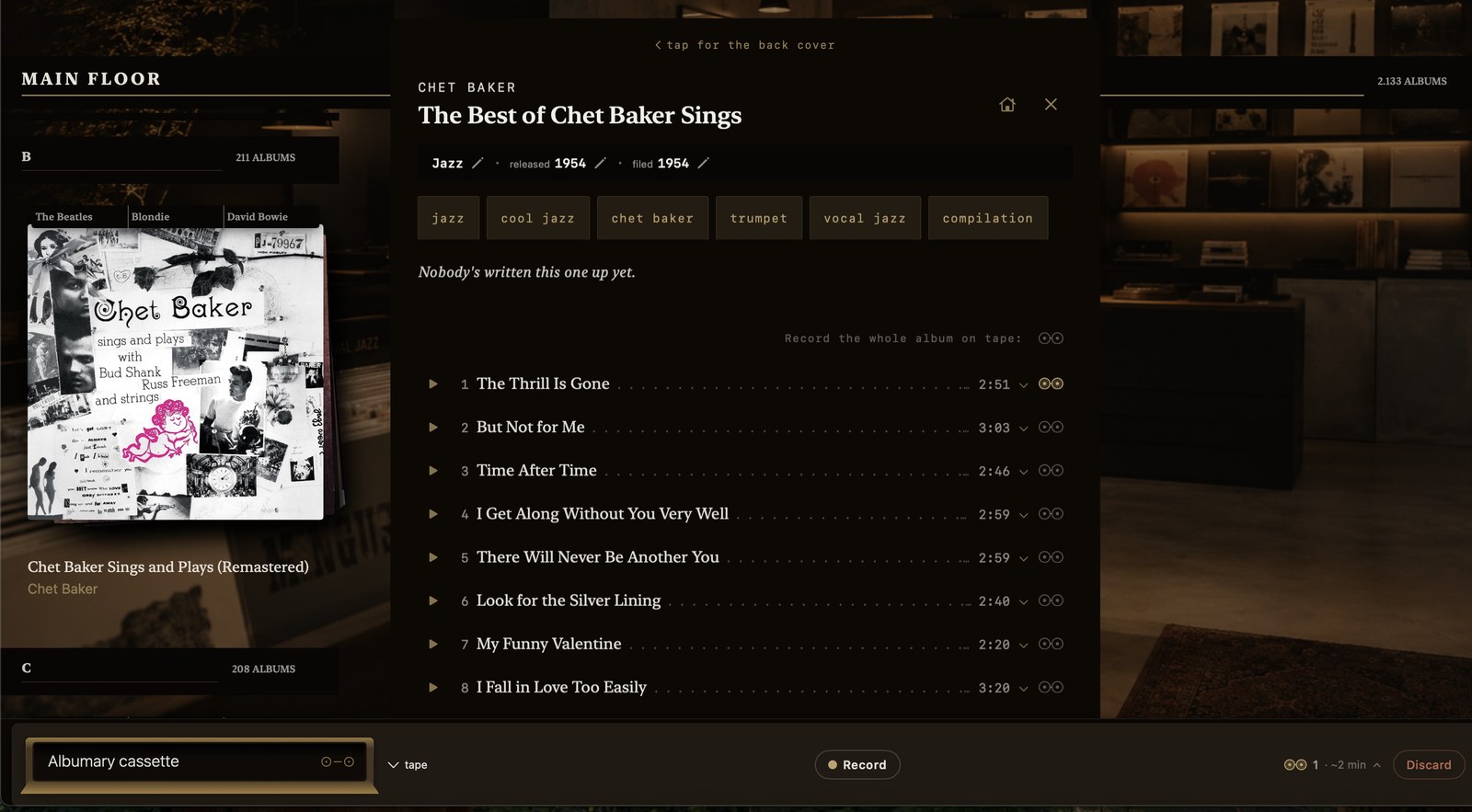Expand details for But Not for Me
1472x812 pixels.
(x=1023, y=429)
